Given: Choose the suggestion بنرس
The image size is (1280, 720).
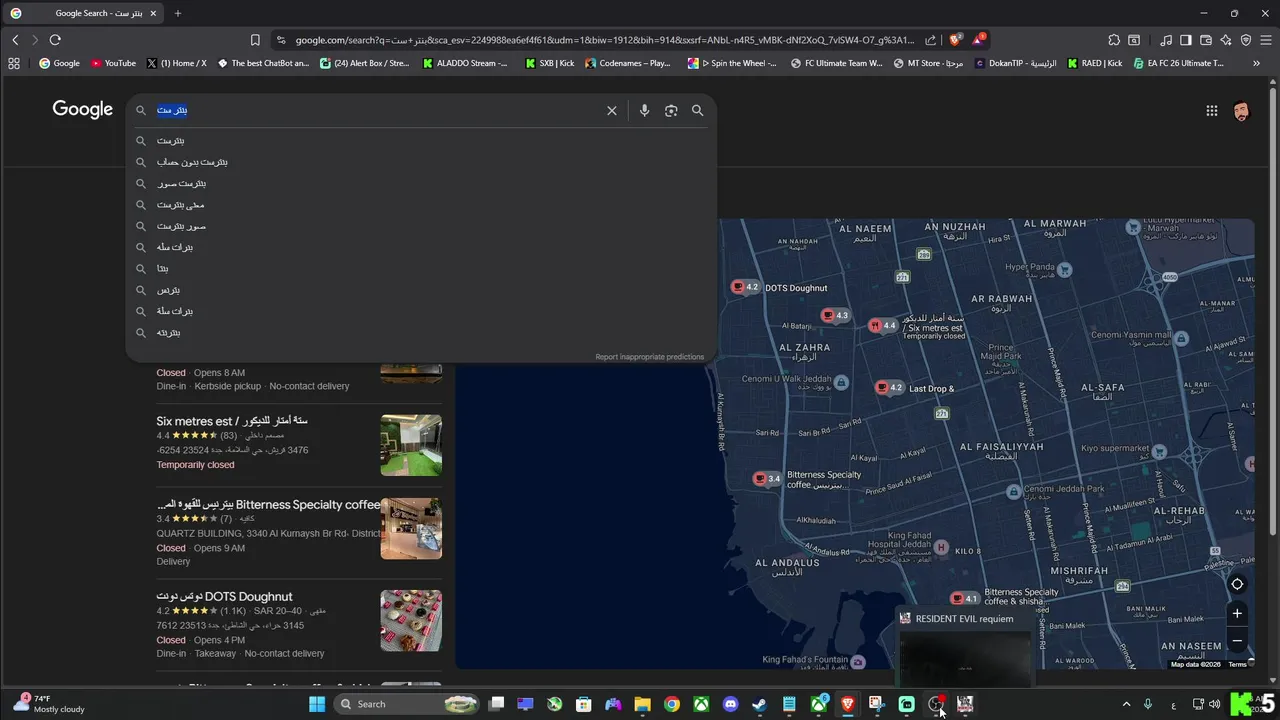Looking at the screenshot, I should pos(420,290).
